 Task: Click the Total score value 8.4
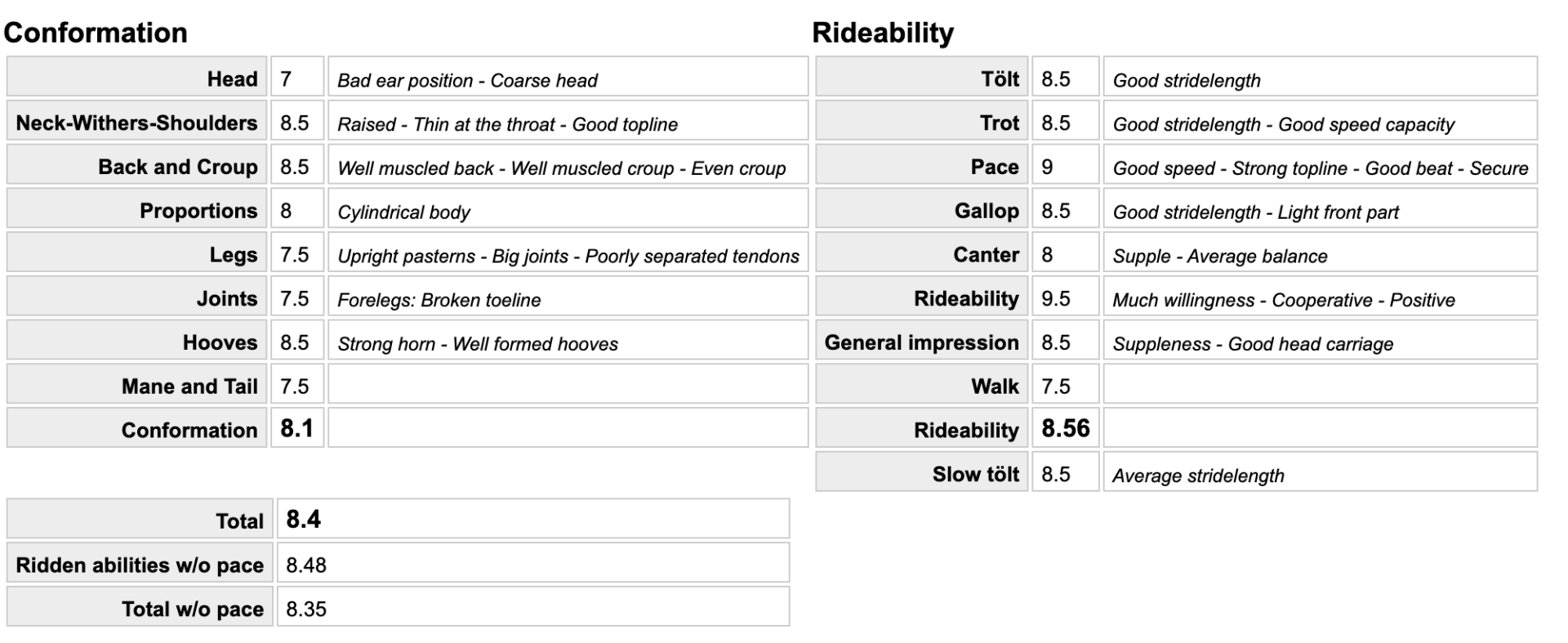(x=304, y=520)
